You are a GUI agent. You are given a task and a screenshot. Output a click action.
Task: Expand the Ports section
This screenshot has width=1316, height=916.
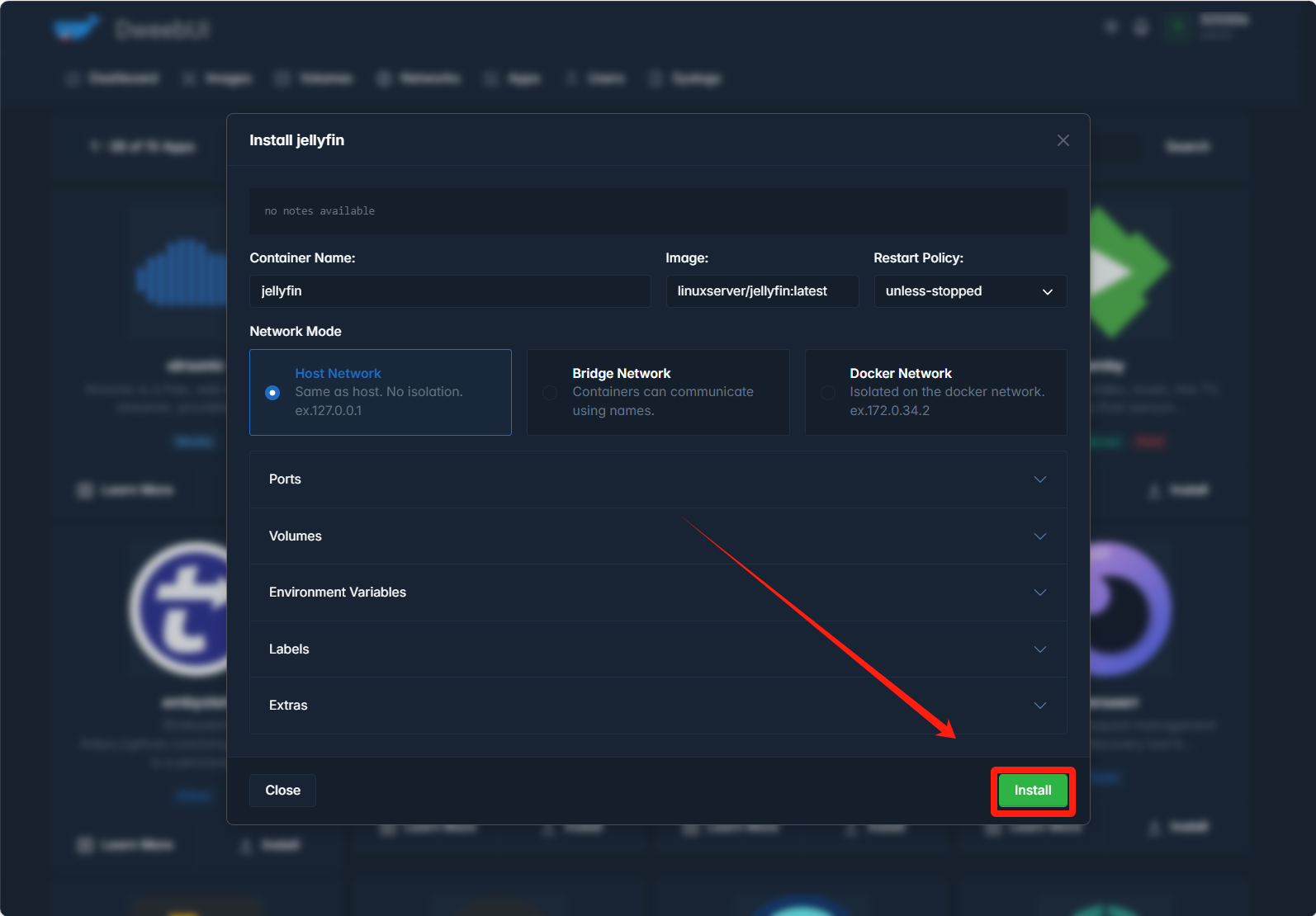click(x=657, y=479)
